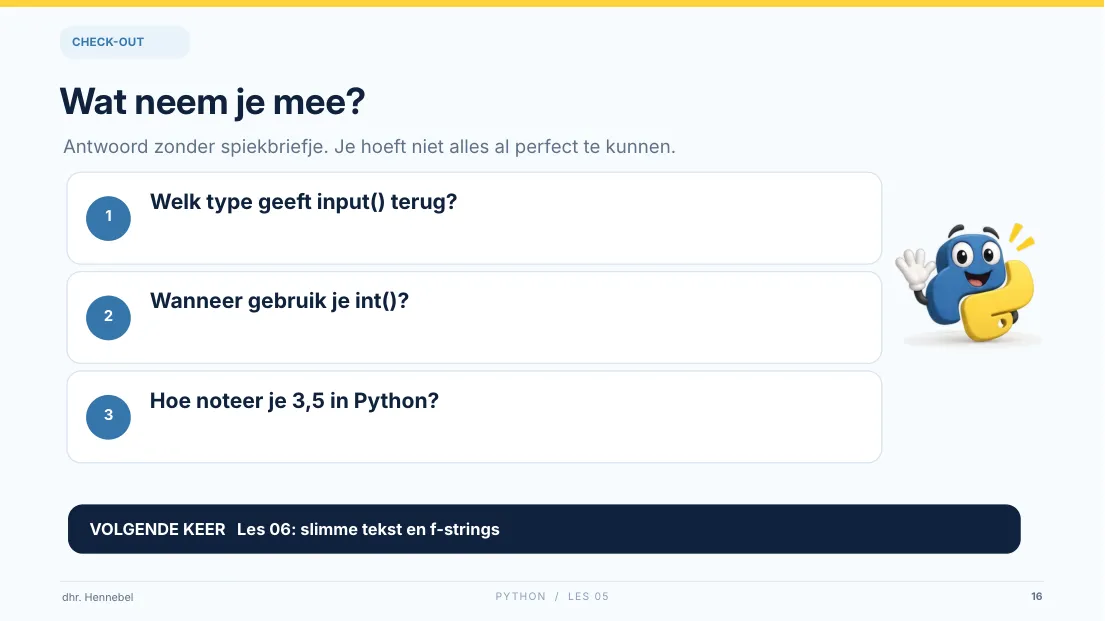Open the 'Welk type geeft input() terug?' card
Screen dimensions: 1105x621
point(474,218)
